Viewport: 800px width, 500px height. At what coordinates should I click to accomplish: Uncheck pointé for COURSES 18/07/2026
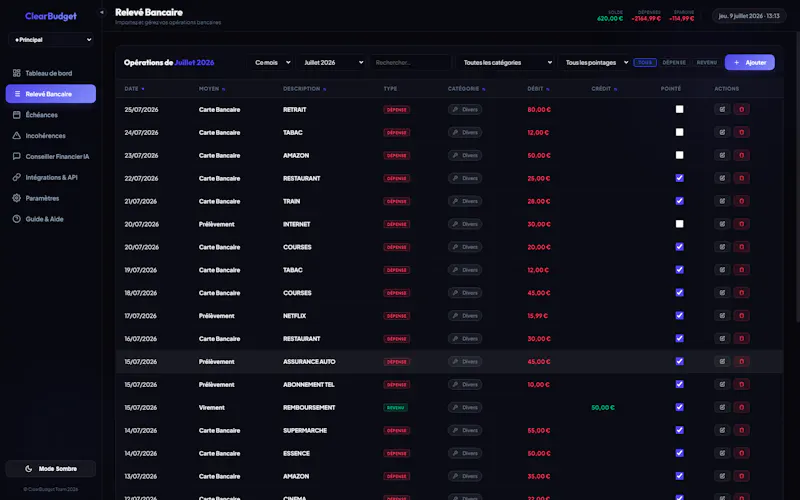(680, 293)
